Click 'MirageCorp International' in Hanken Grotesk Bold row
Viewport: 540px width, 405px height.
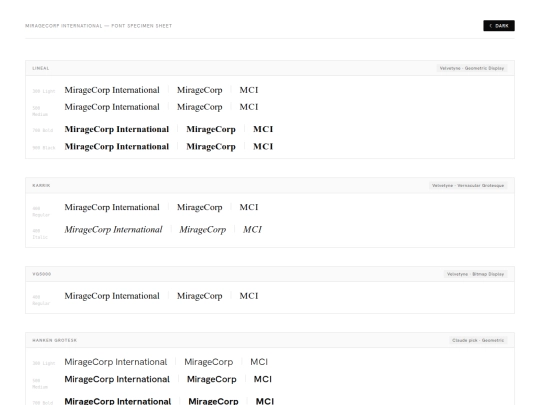click(x=118, y=401)
